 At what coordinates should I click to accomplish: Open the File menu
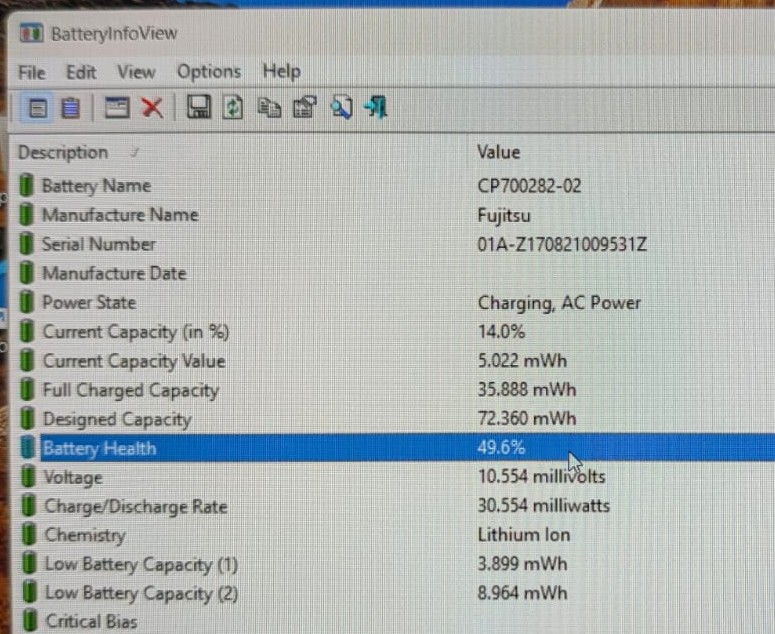point(32,73)
